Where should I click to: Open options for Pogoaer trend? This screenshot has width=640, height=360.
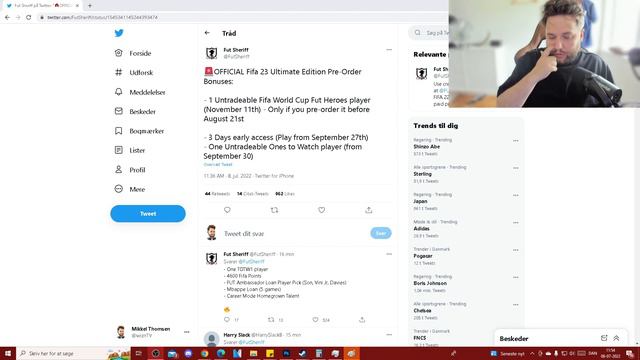click(516, 250)
